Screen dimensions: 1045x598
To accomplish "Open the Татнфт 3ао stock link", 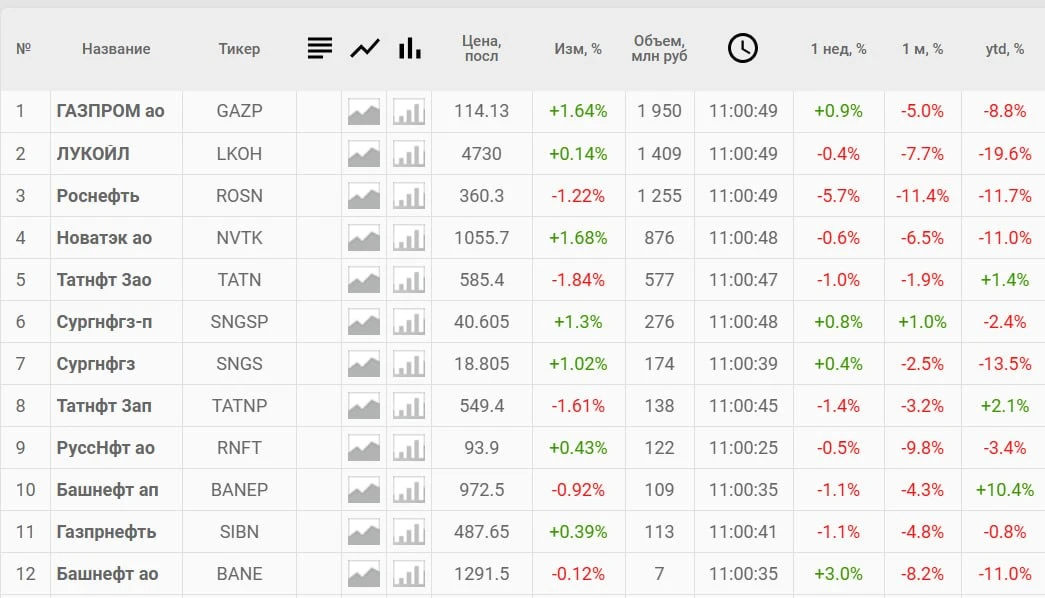I will tap(104, 280).
